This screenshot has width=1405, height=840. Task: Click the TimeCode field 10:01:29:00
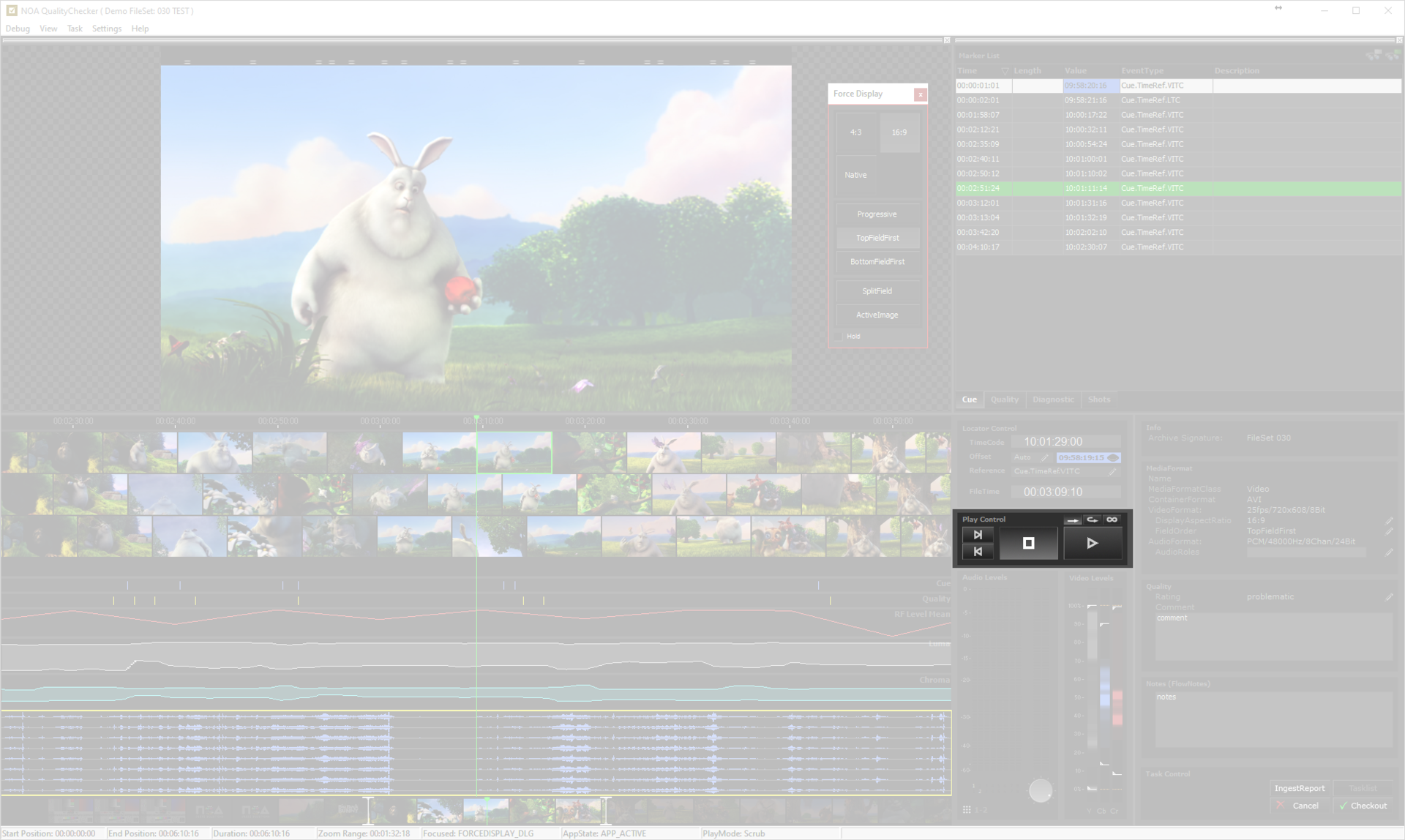[x=1066, y=442]
